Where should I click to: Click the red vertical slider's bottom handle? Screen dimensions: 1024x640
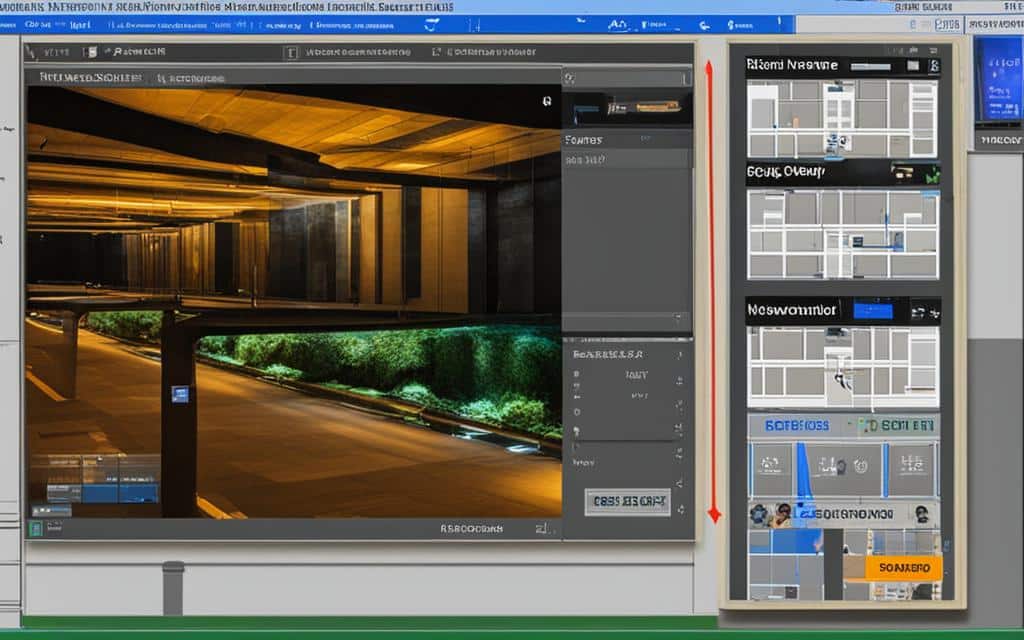click(713, 514)
